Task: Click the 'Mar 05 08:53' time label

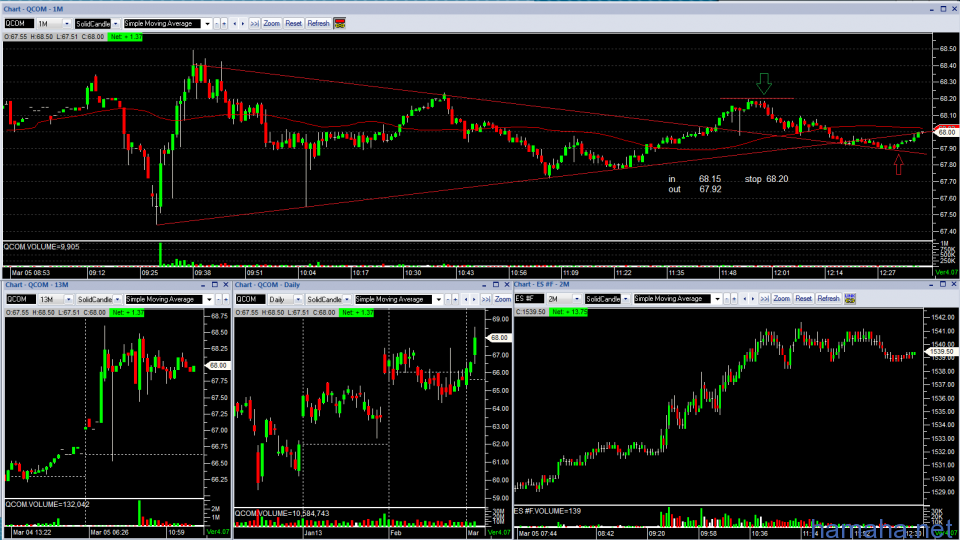Action: (31, 272)
